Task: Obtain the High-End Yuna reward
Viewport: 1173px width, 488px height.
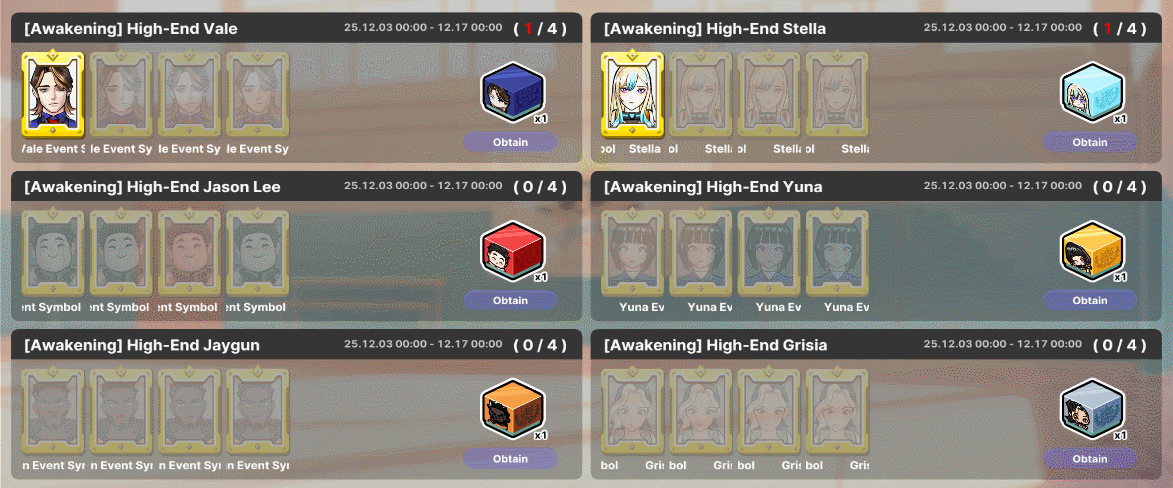Action: (x=1090, y=301)
